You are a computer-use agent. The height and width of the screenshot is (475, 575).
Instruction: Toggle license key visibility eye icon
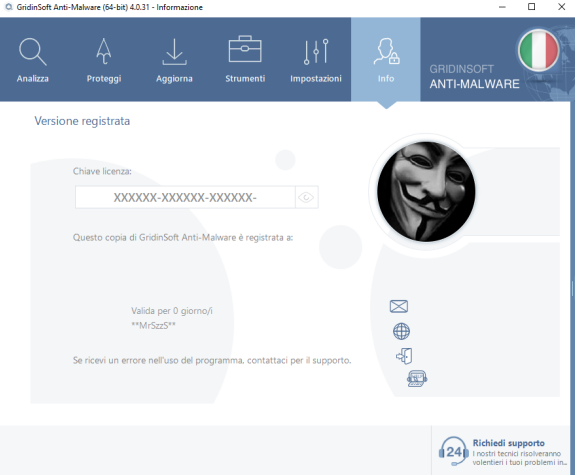pyautogui.click(x=306, y=197)
